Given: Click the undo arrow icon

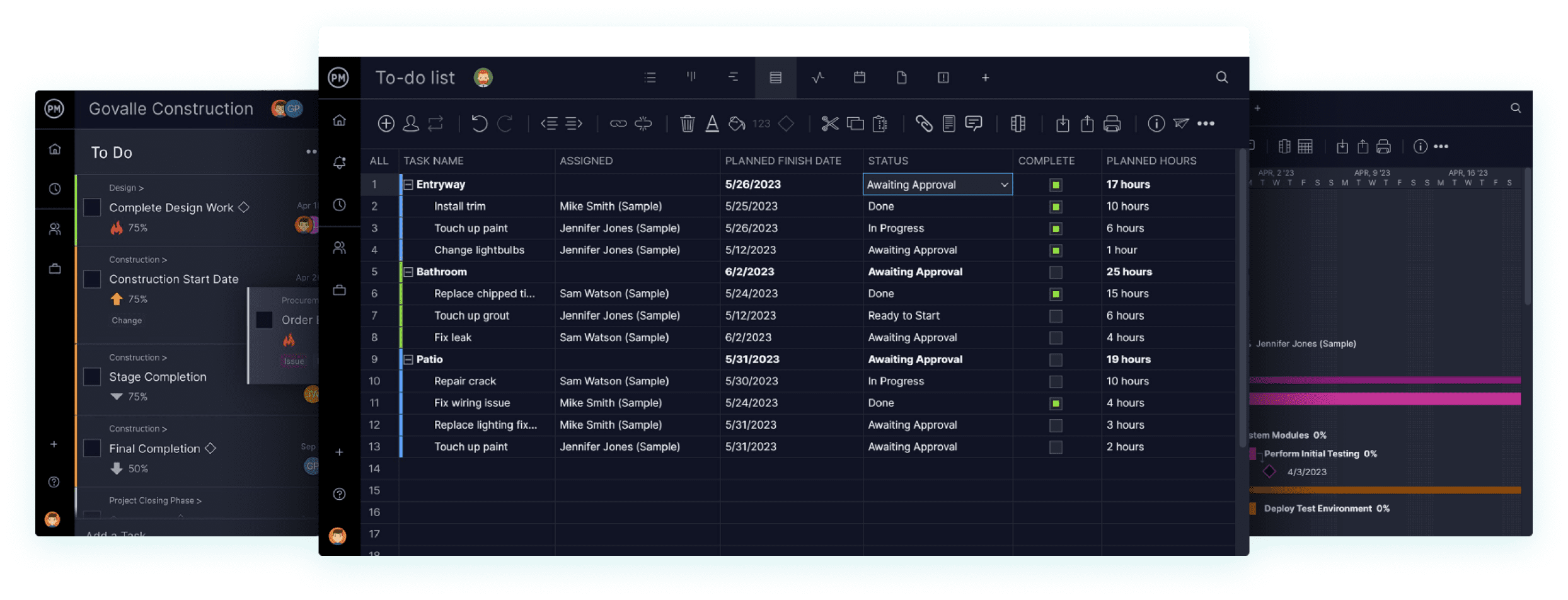Looking at the screenshot, I should tap(479, 124).
